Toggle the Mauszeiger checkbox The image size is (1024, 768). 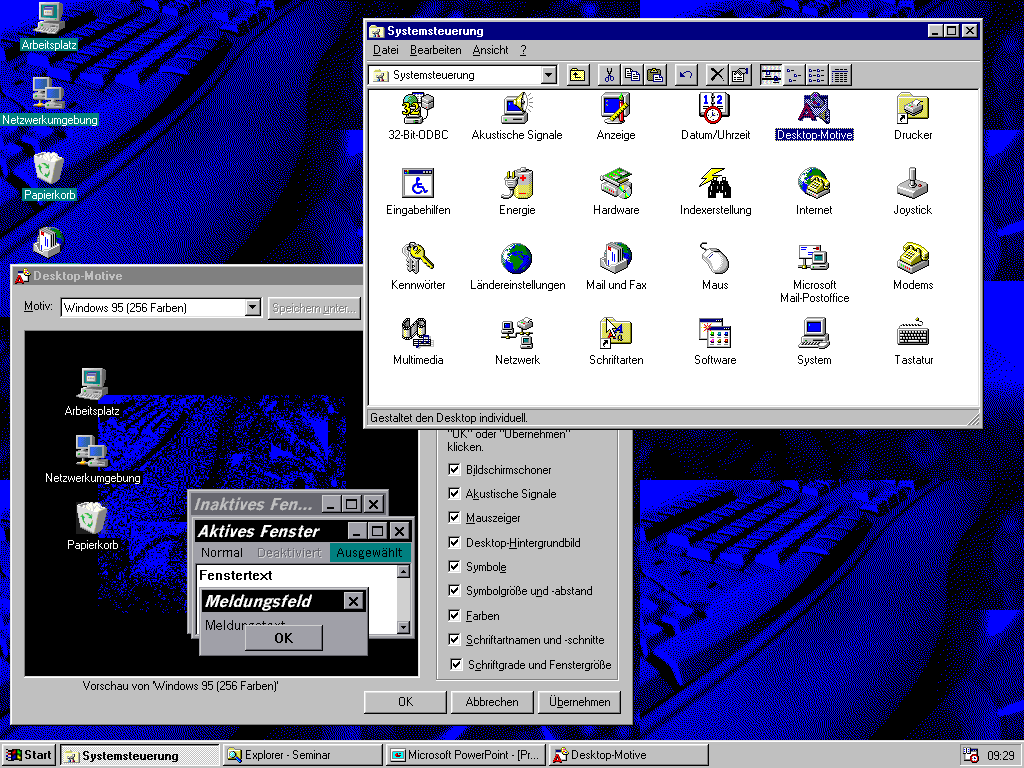click(455, 518)
